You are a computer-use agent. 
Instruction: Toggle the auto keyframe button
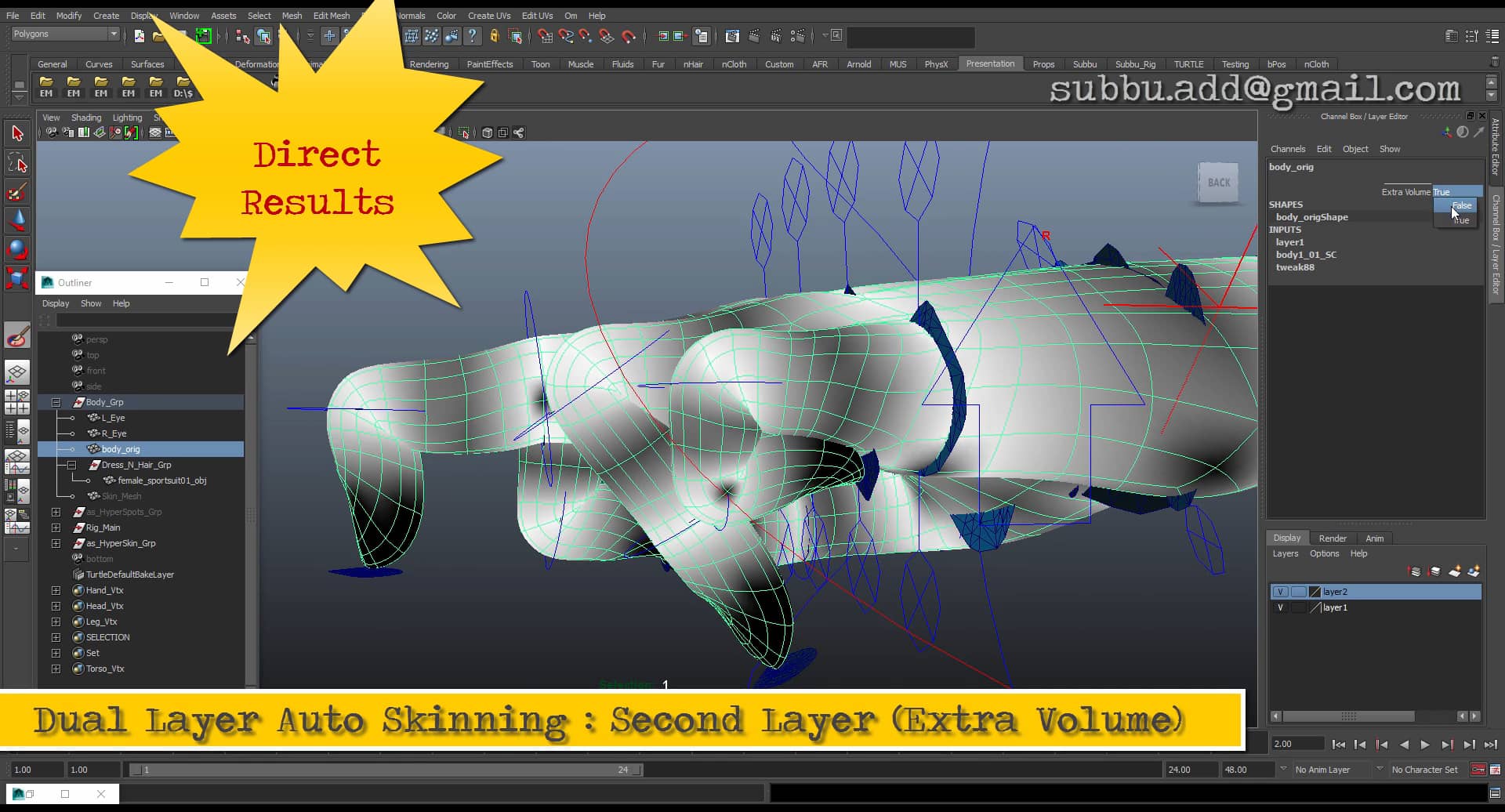pyautogui.click(x=1477, y=770)
